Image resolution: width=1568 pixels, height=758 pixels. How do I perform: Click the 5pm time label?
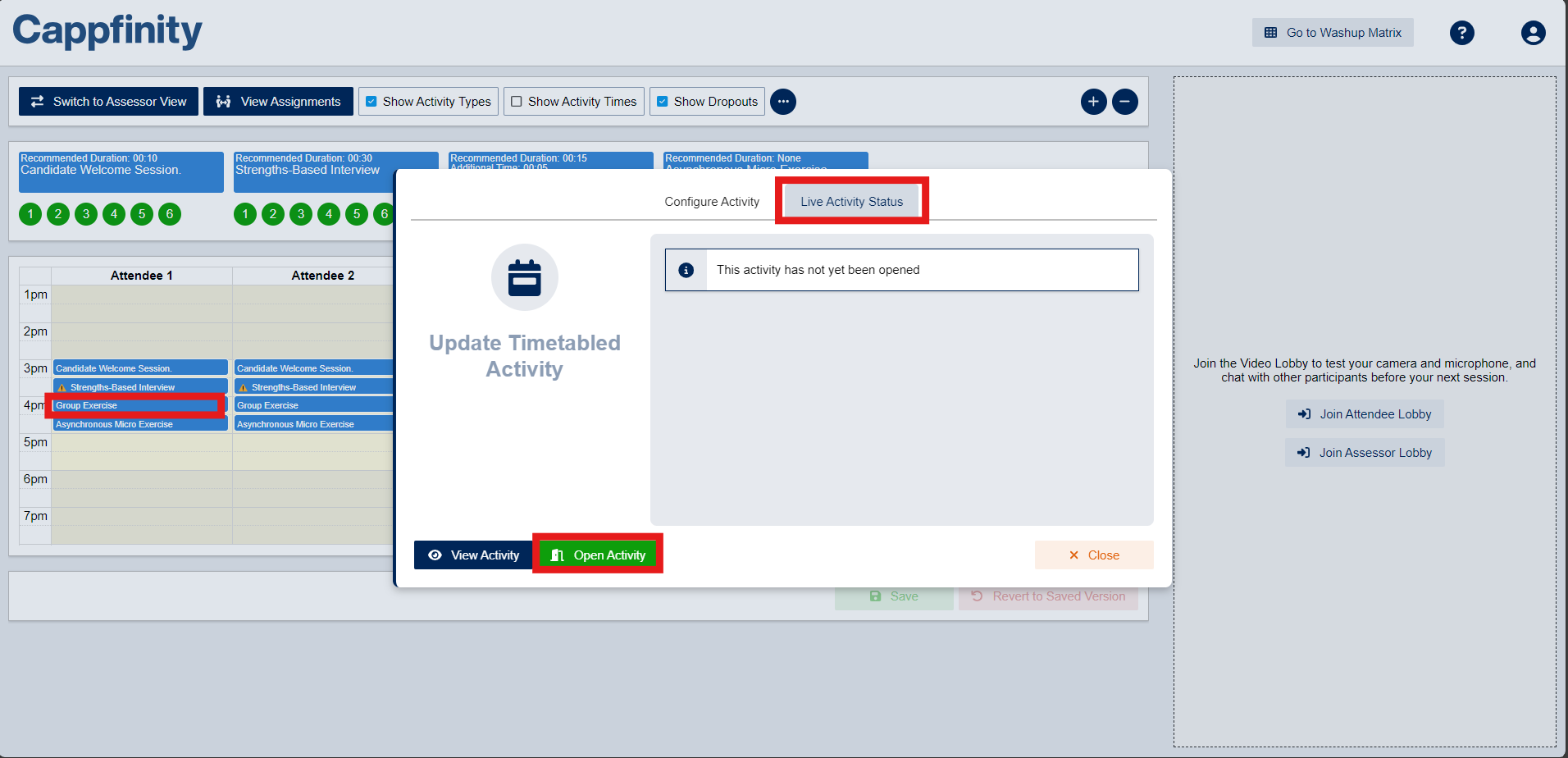tap(35, 442)
